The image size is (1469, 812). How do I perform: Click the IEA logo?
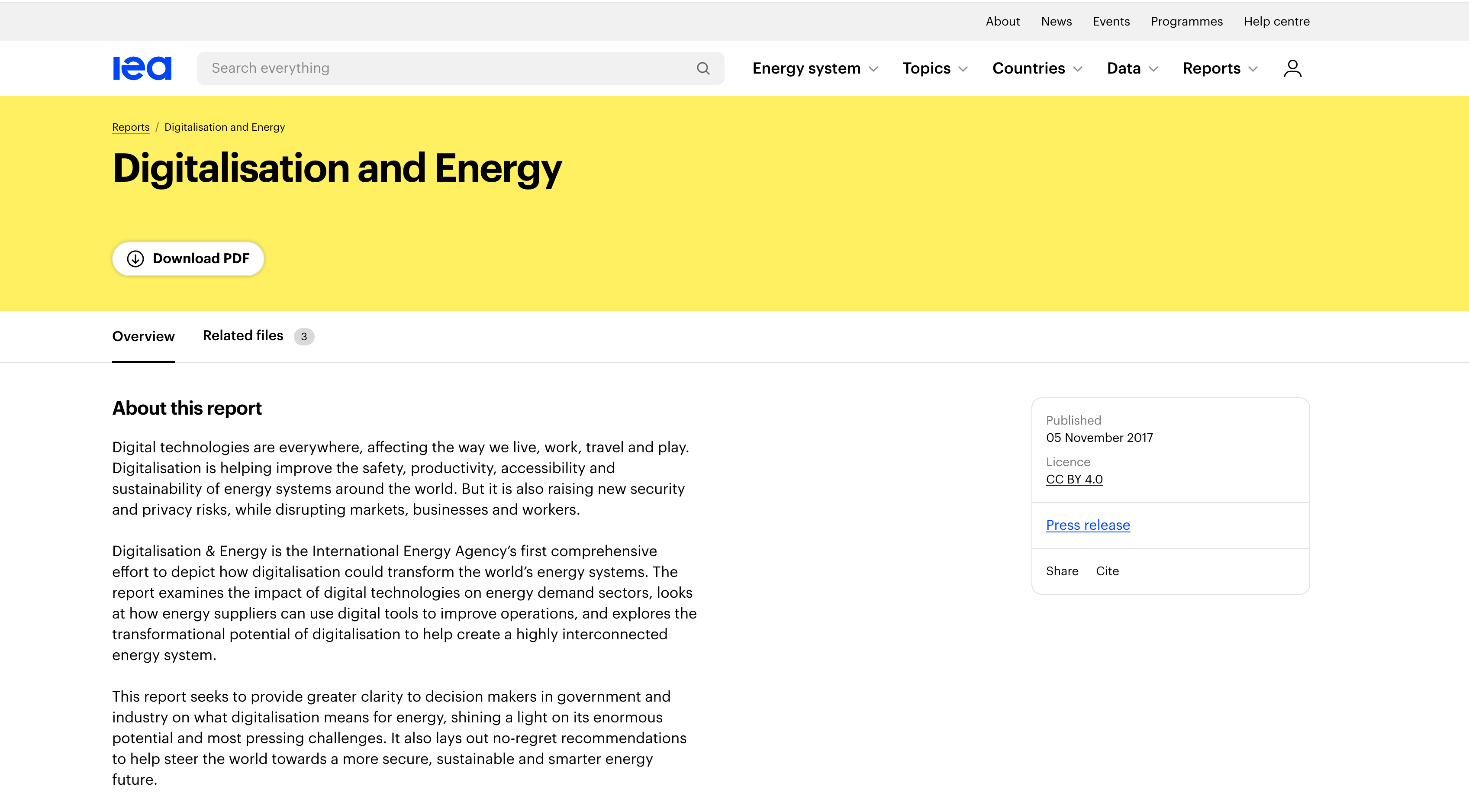142,68
